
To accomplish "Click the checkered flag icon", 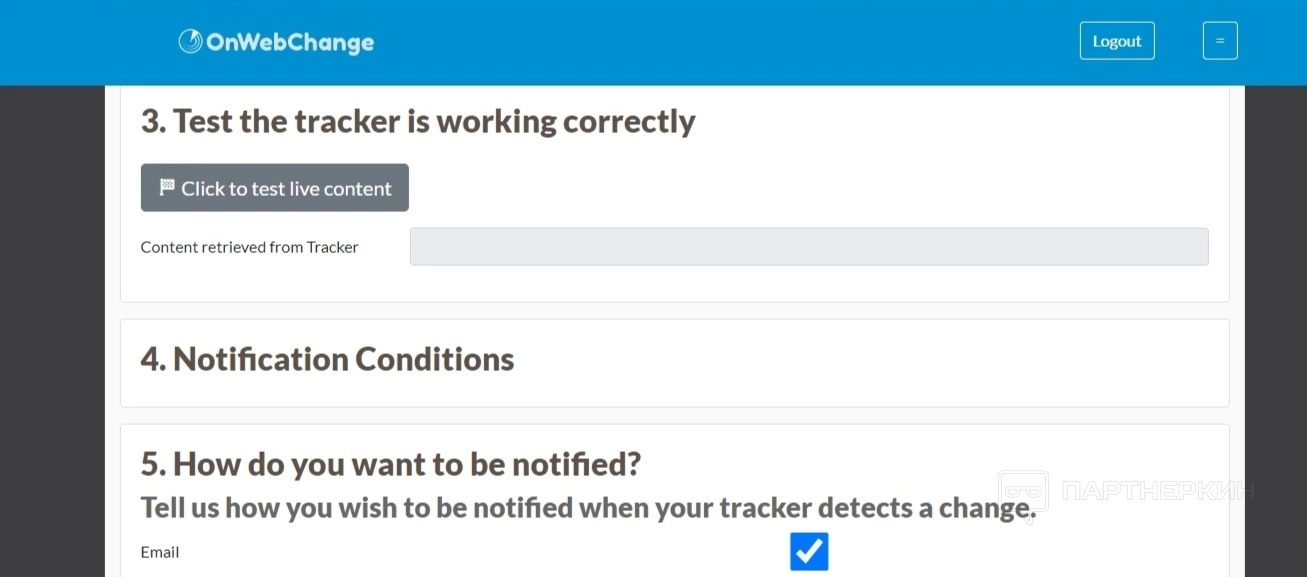I will (167, 188).
